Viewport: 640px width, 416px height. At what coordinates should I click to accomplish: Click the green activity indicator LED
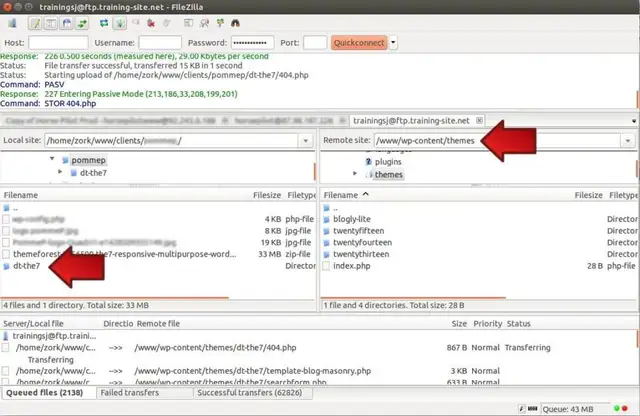click(616, 408)
